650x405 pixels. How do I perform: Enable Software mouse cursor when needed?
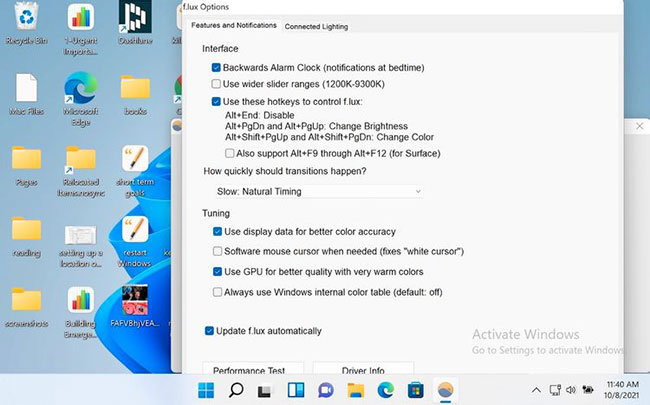pyautogui.click(x=217, y=251)
